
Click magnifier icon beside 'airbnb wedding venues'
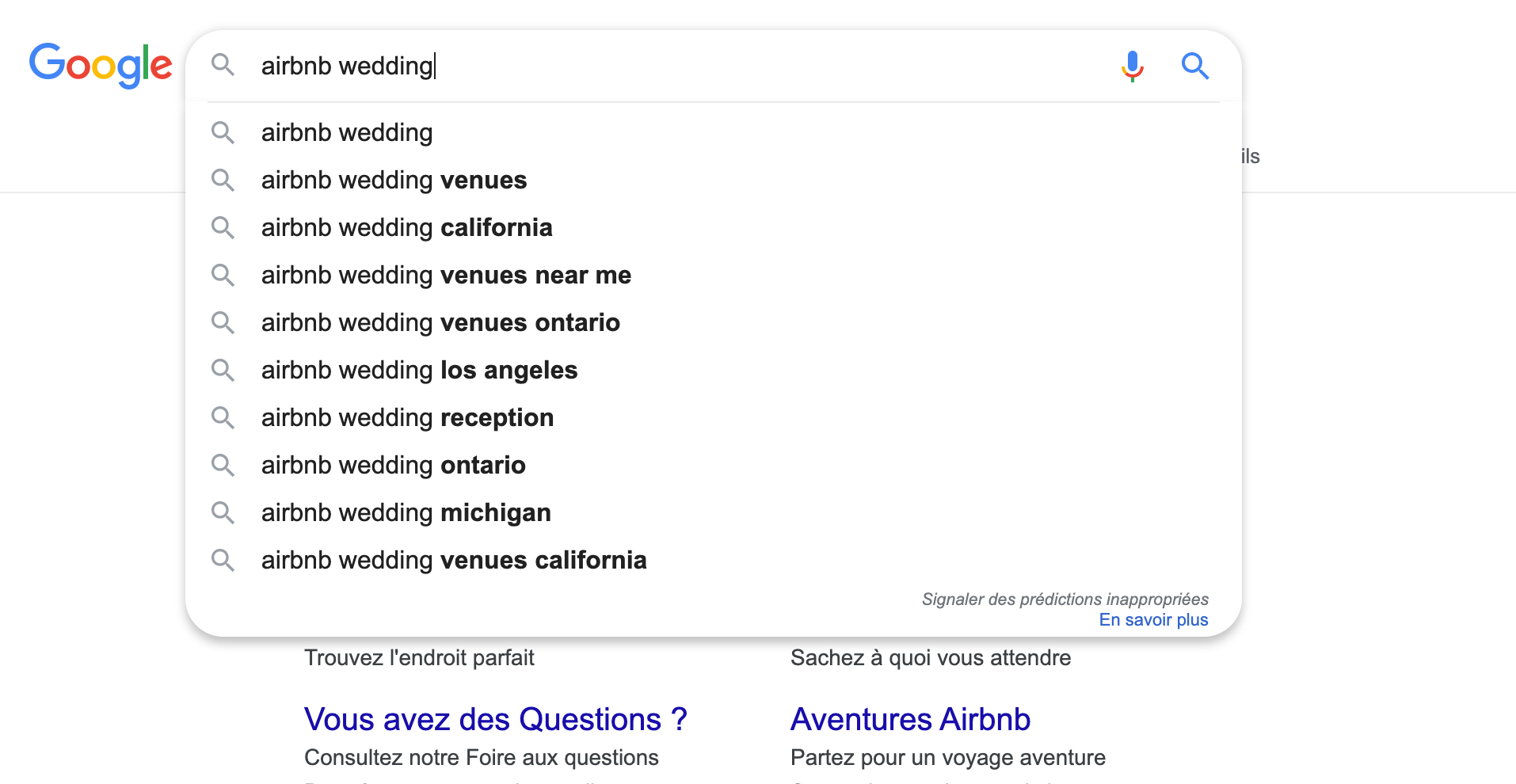(223, 181)
